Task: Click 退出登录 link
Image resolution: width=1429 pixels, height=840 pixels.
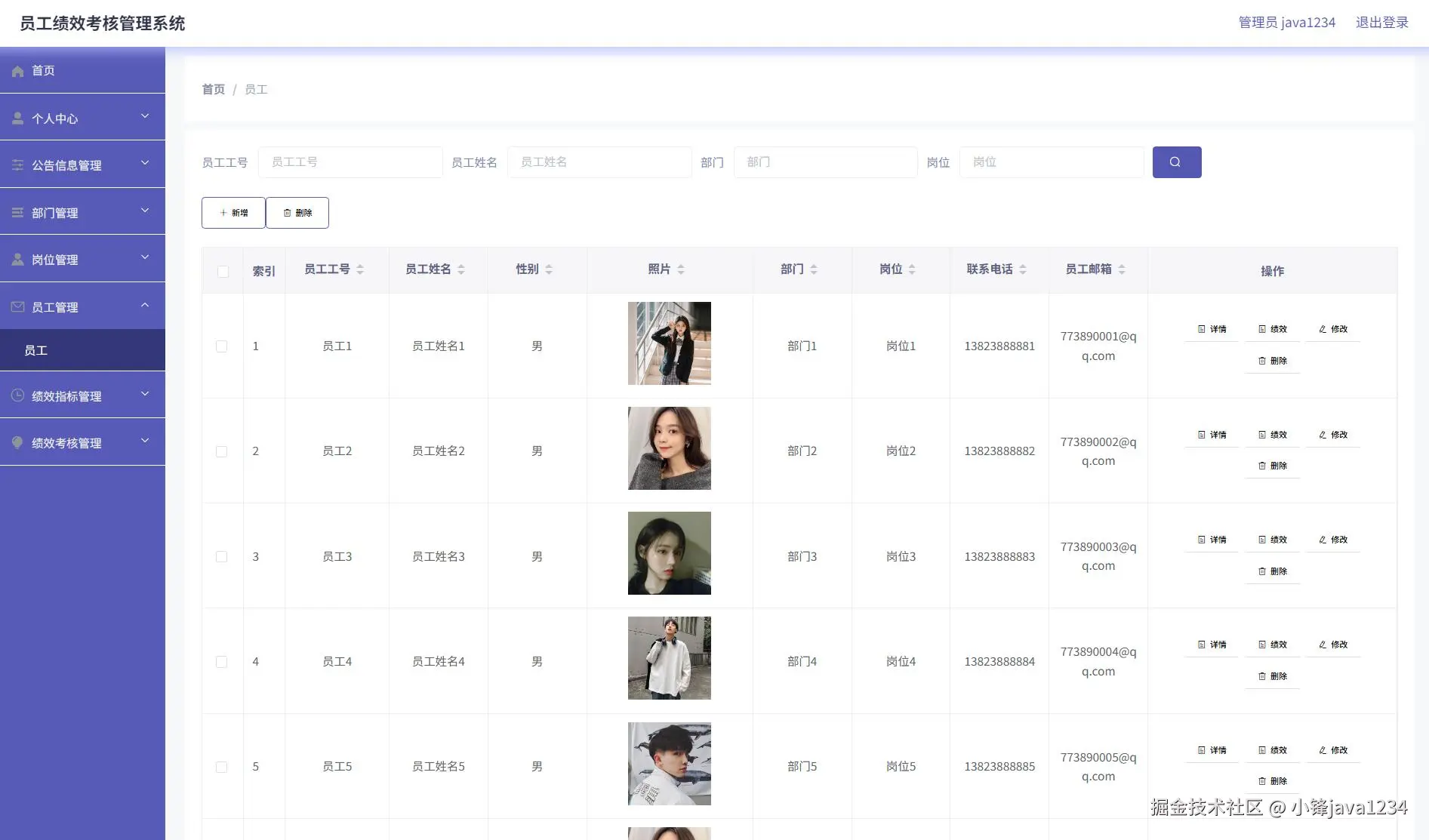Action: click(x=1381, y=23)
